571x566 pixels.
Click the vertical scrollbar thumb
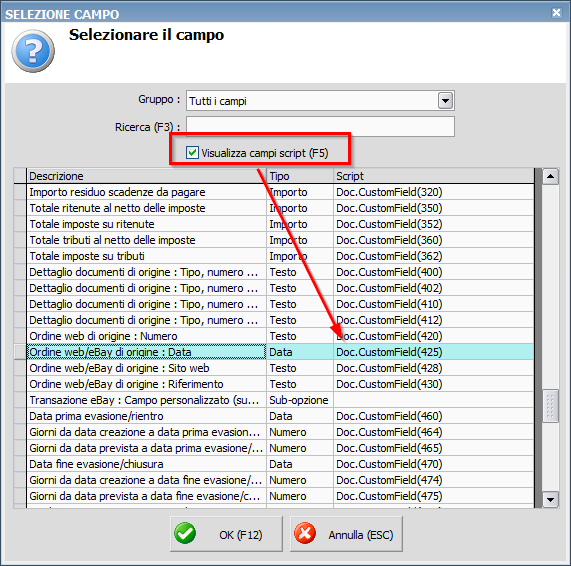[x=550, y=406]
